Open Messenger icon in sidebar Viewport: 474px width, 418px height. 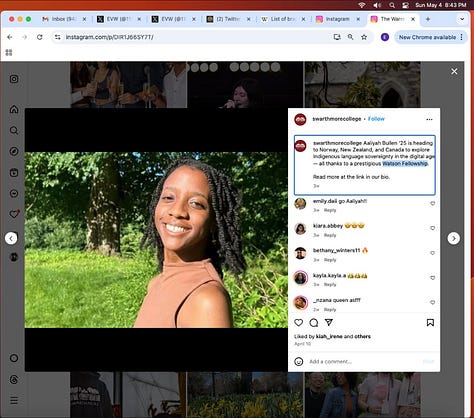[14, 194]
